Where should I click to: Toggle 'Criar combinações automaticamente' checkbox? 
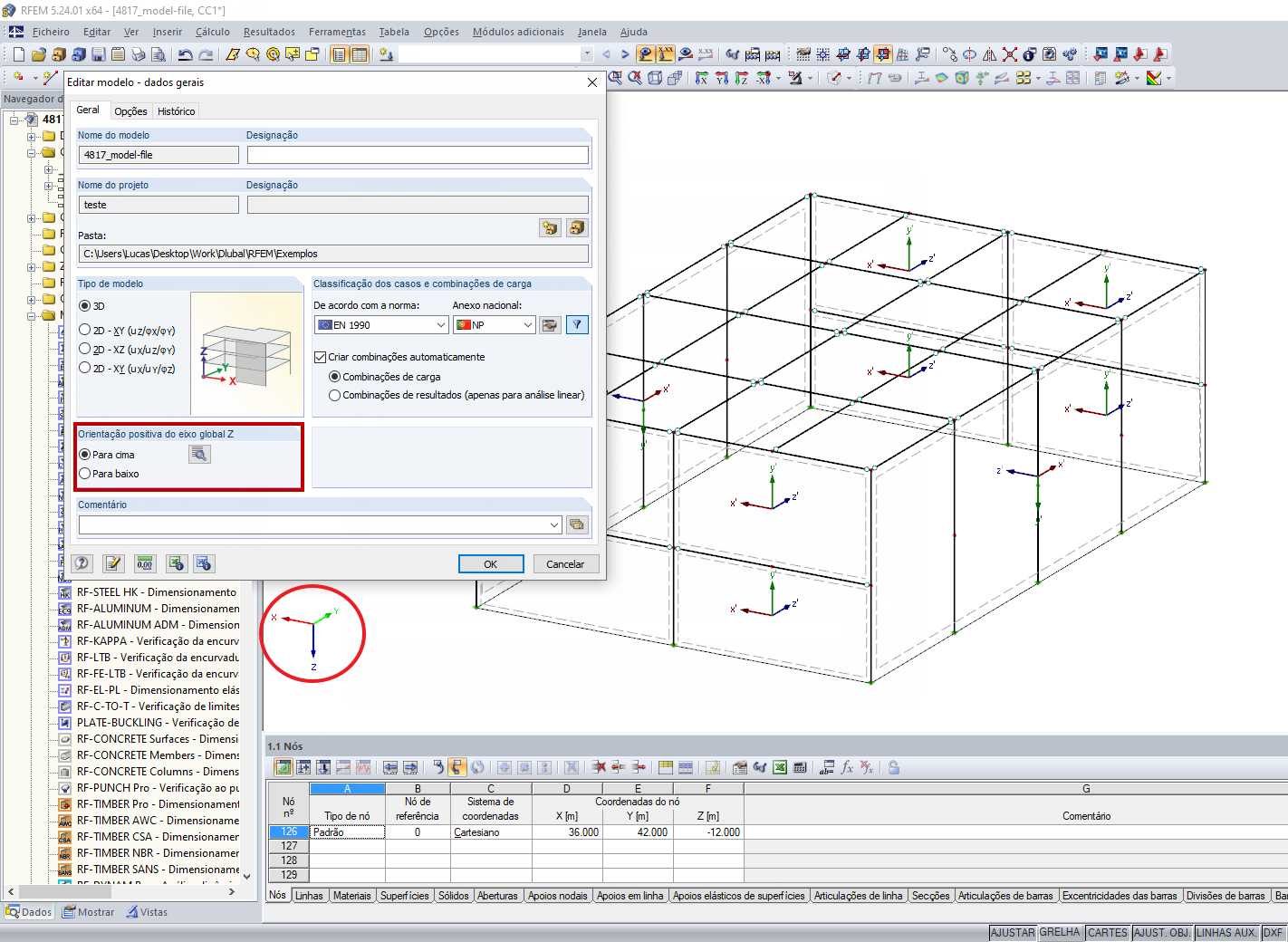click(320, 357)
